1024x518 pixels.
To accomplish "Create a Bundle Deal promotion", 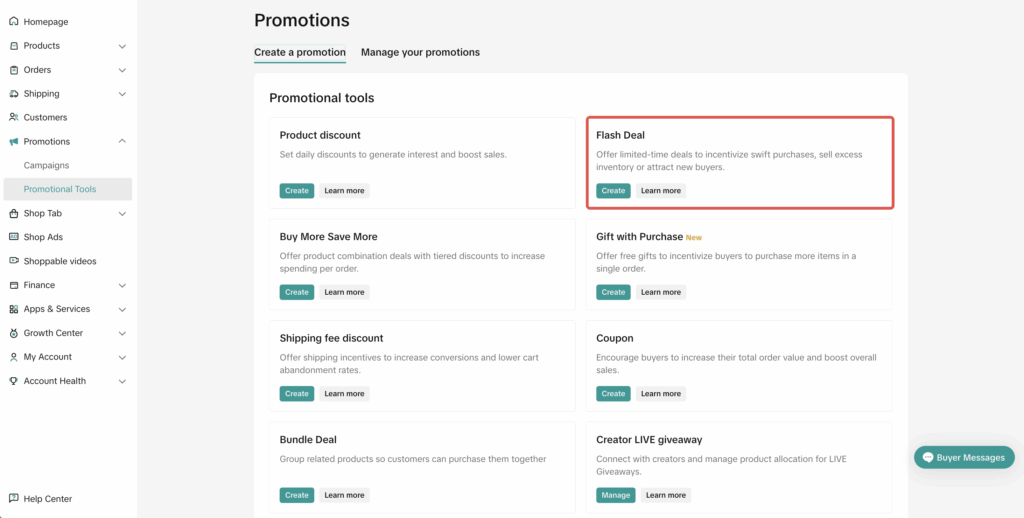I will 297,495.
